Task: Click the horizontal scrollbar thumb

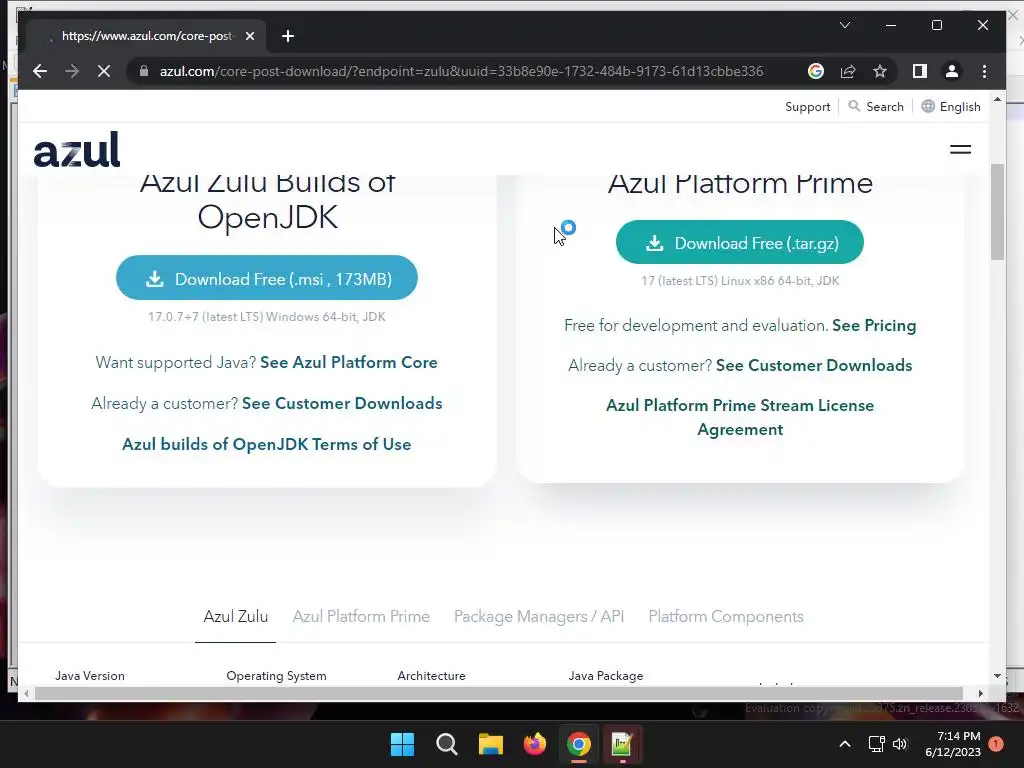Action: (x=498, y=693)
